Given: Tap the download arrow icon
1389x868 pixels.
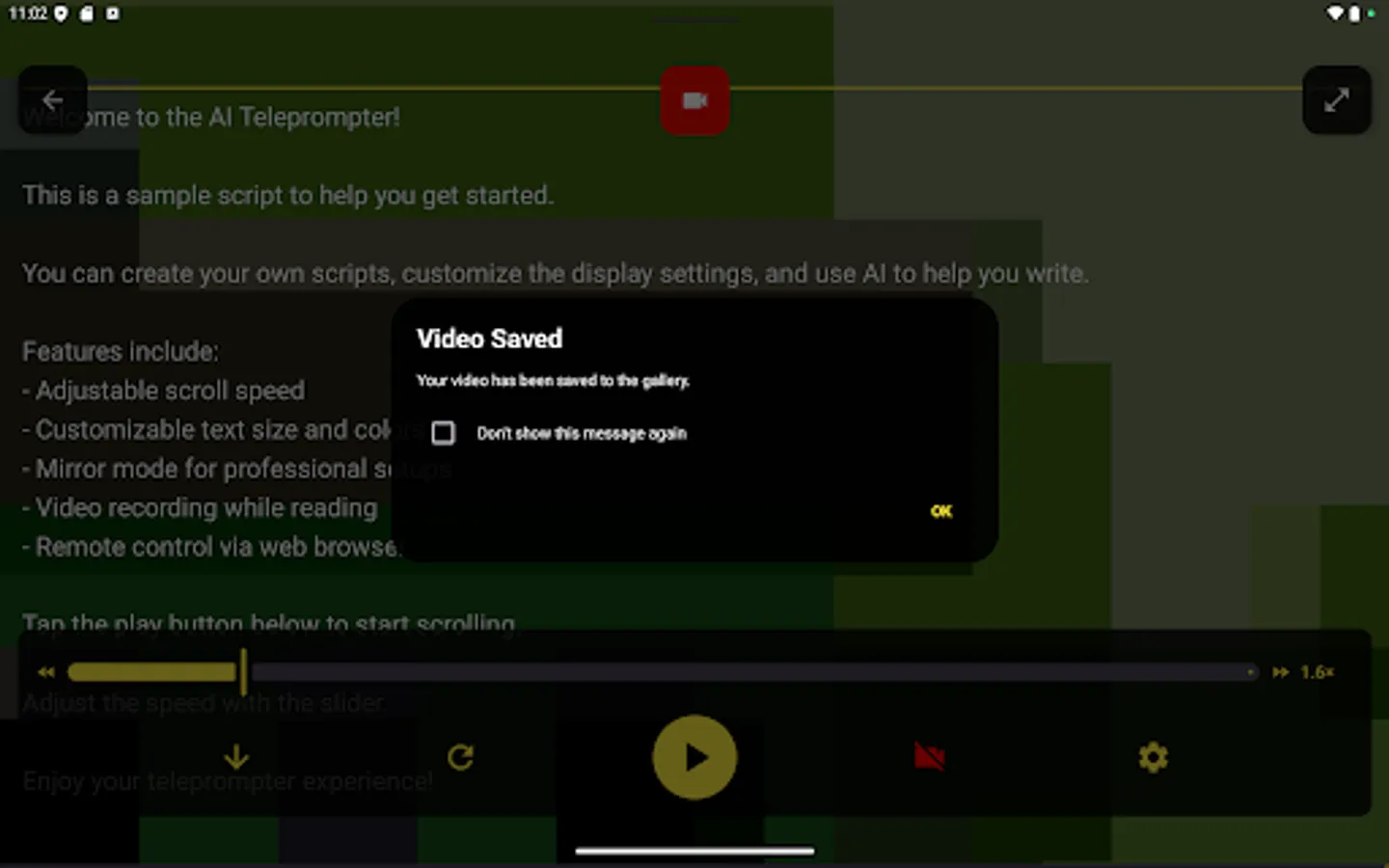Looking at the screenshot, I should pyautogui.click(x=235, y=757).
